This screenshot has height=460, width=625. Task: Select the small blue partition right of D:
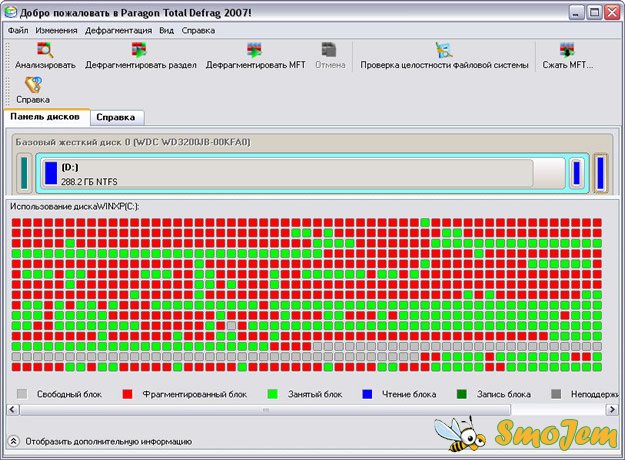coord(576,173)
